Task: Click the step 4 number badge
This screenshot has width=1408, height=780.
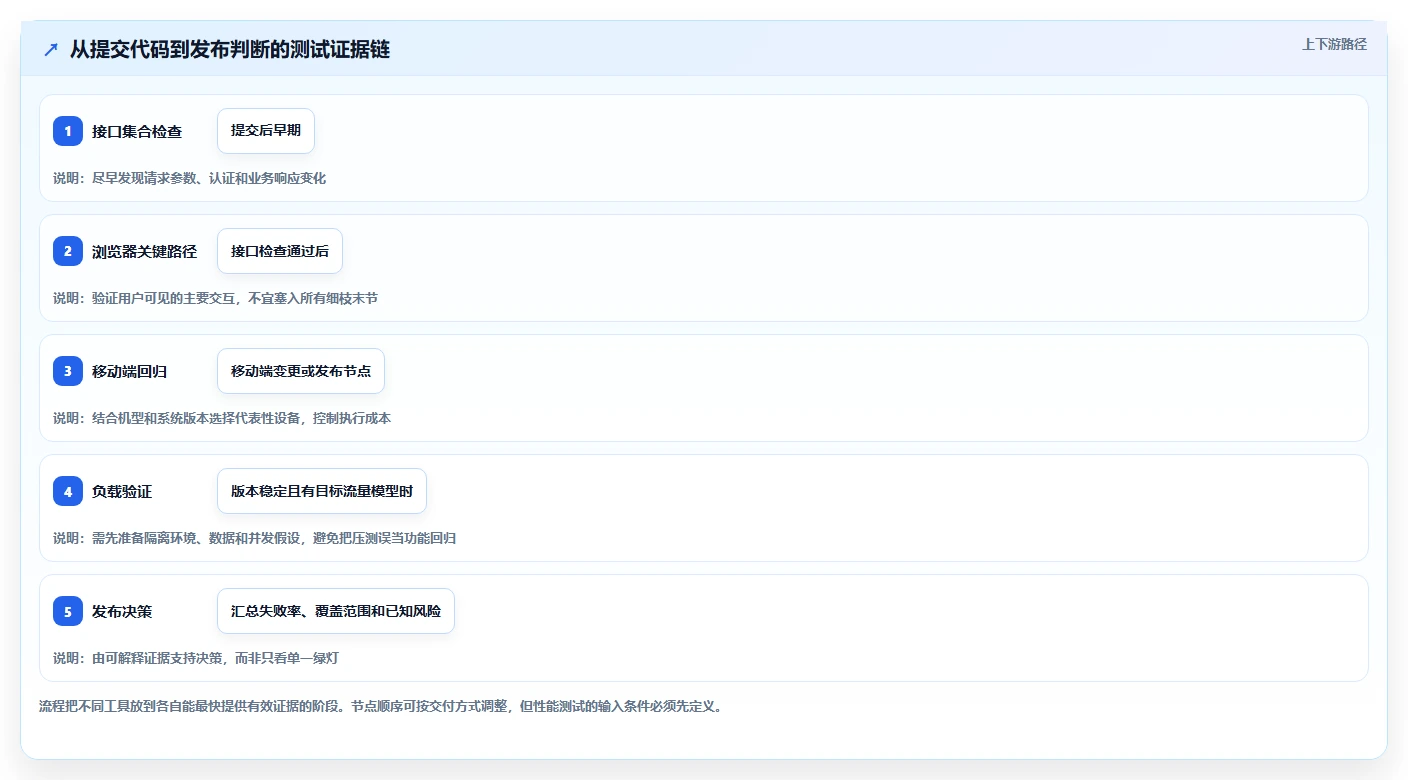Action: point(68,491)
